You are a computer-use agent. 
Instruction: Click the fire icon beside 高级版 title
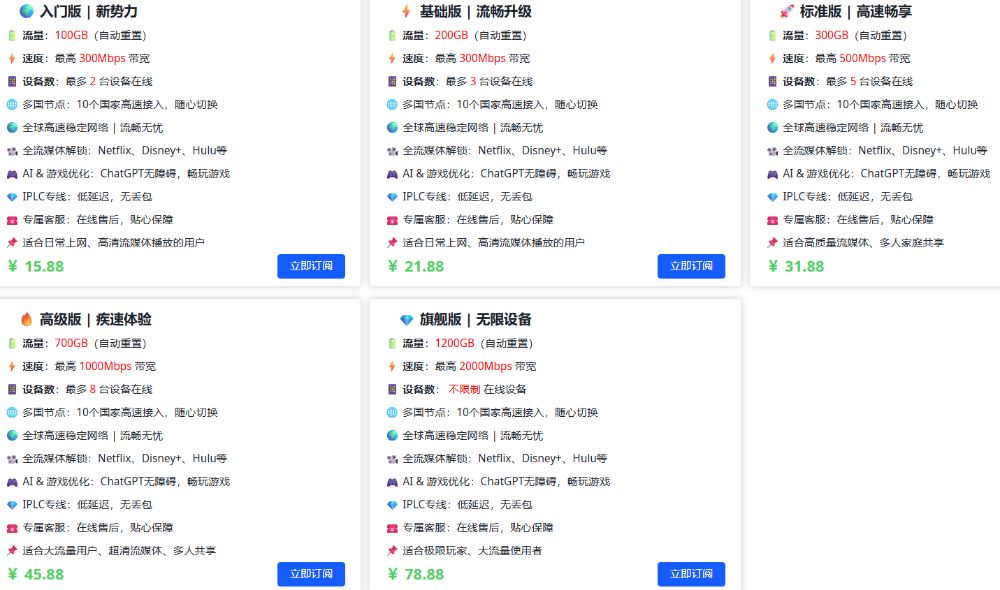(26, 320)
